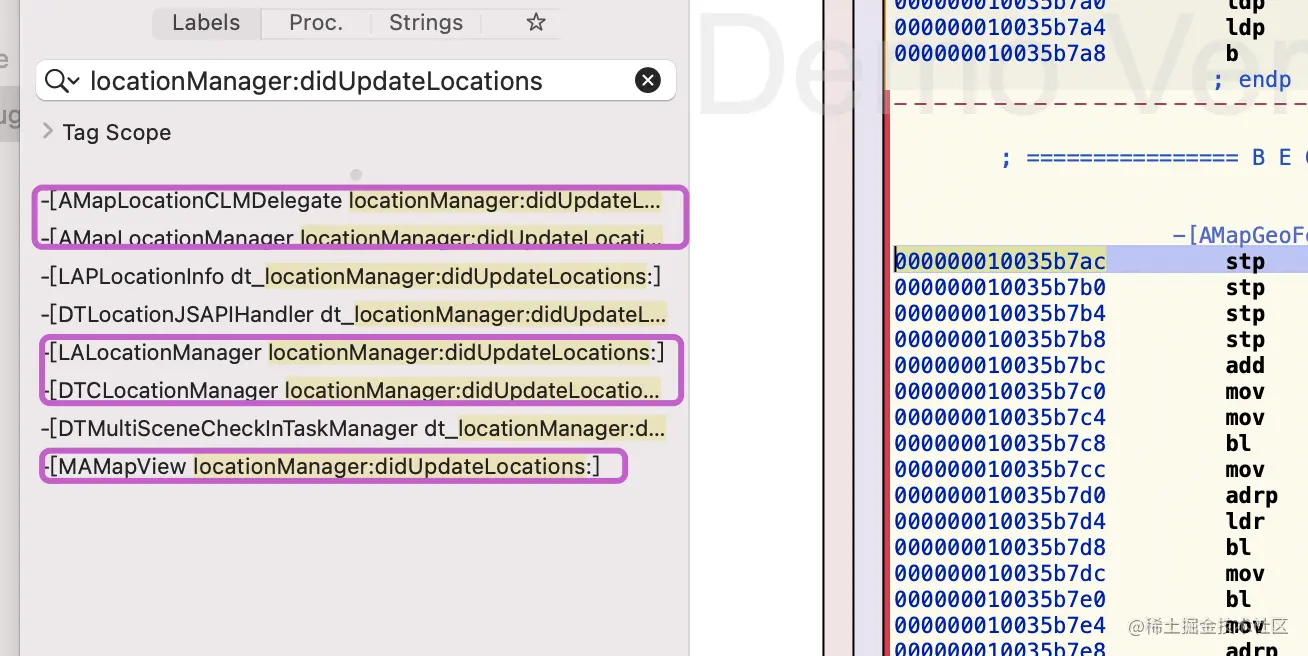Image resolution: width=1308 pixels, height=656 pixels.
Task: Expand the Tag Scope section
Action: coord(47,131)
